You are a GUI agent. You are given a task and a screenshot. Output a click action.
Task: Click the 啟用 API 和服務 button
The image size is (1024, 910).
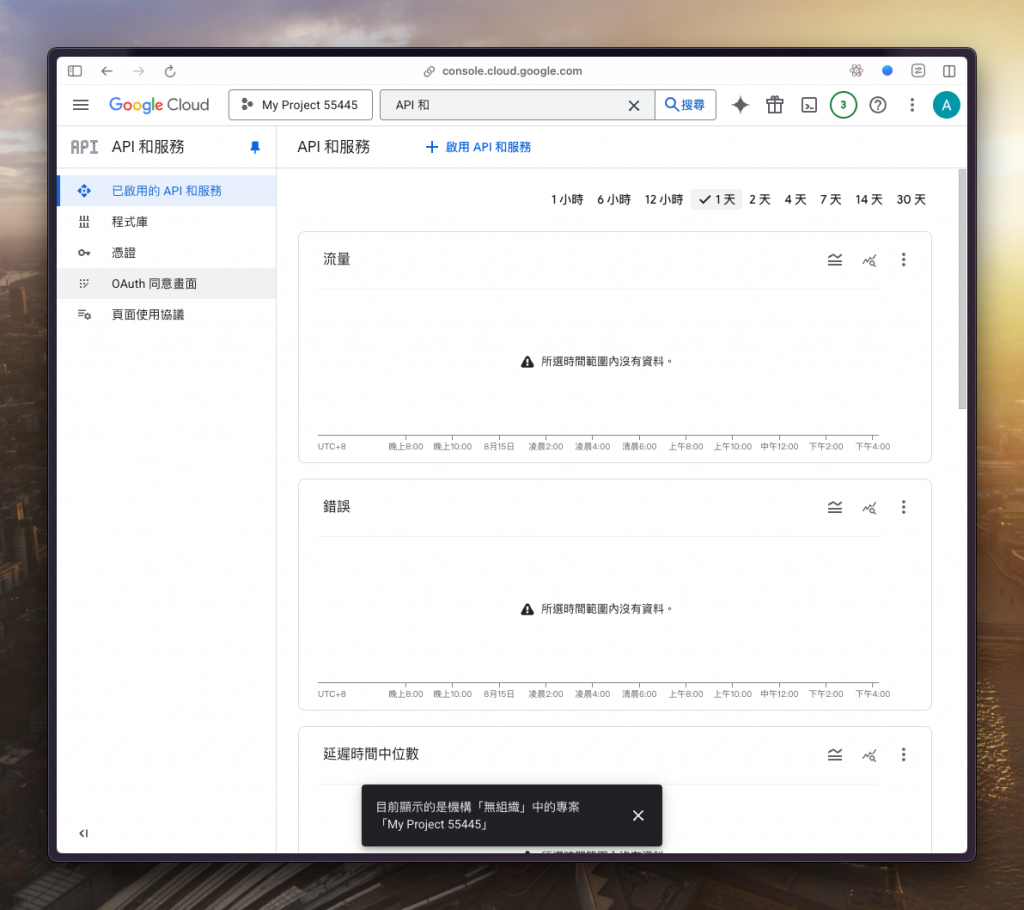click(478, 147)
